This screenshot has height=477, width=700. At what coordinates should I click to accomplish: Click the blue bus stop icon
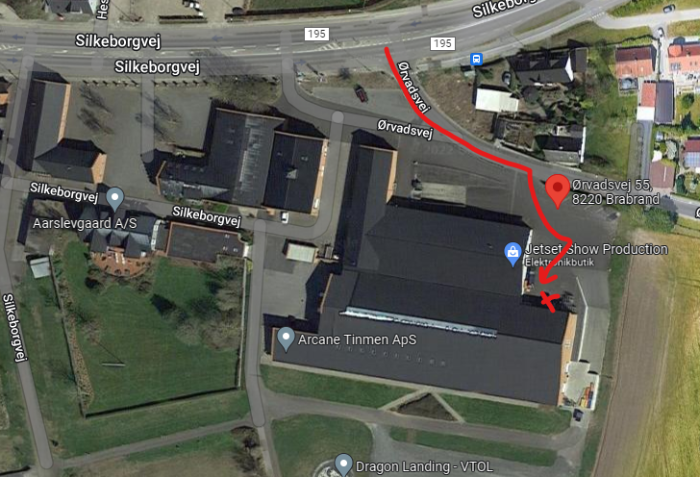coord(476,59)
